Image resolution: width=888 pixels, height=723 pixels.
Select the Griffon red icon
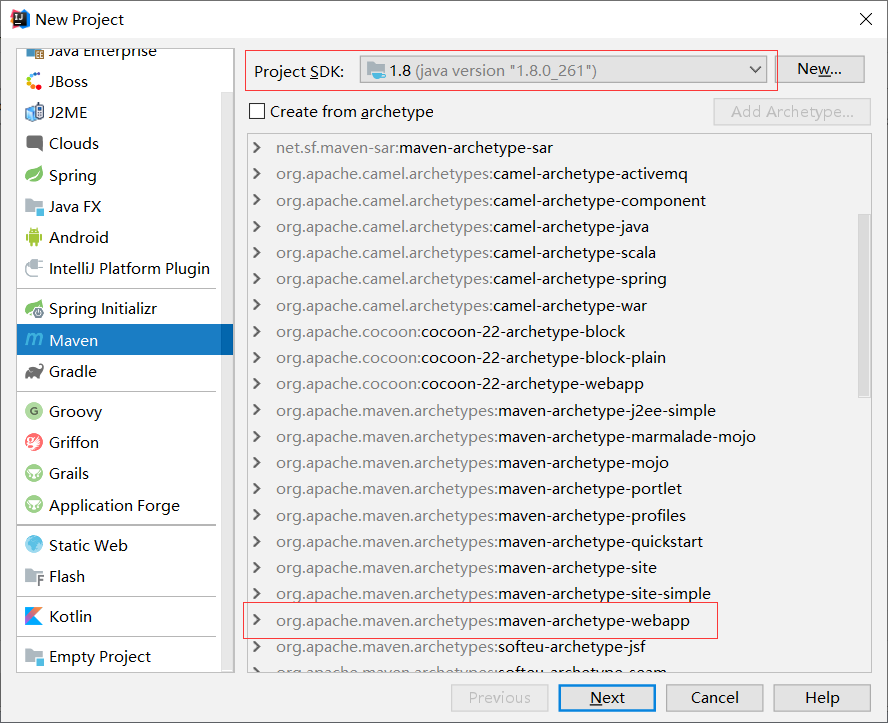34,442
